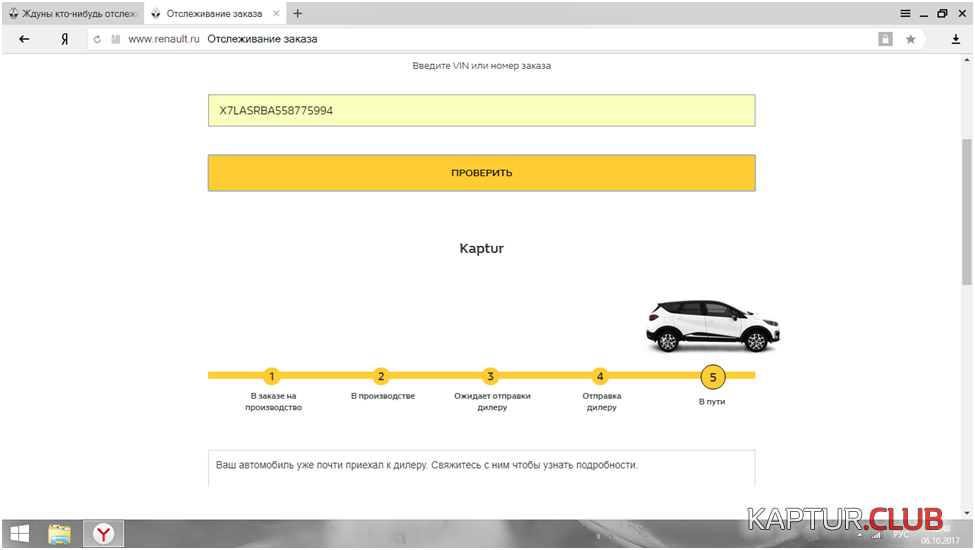Select the Отслеживание заказа tab

[214, 13]
